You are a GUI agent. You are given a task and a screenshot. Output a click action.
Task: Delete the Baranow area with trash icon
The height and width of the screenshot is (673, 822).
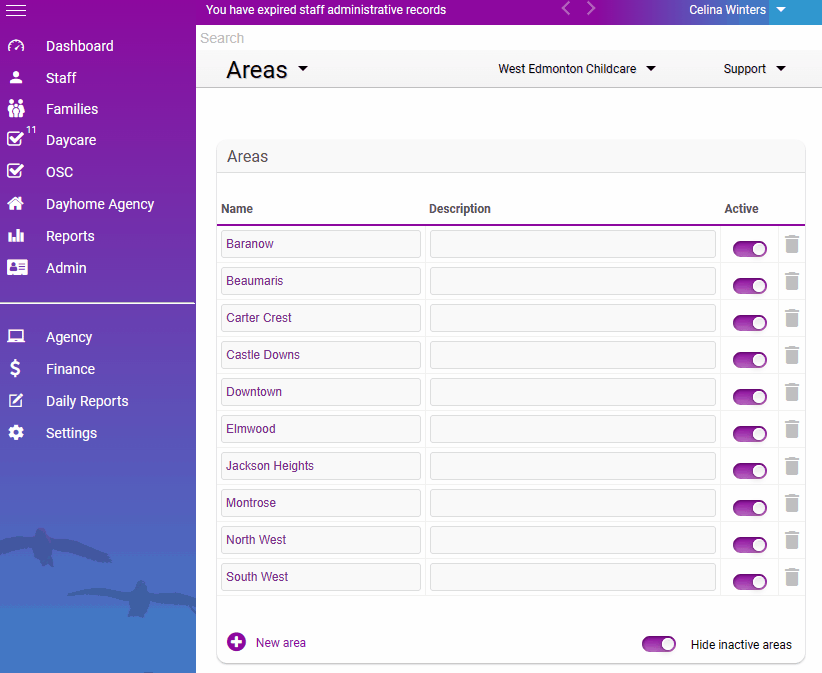click(x=792, y=244)
